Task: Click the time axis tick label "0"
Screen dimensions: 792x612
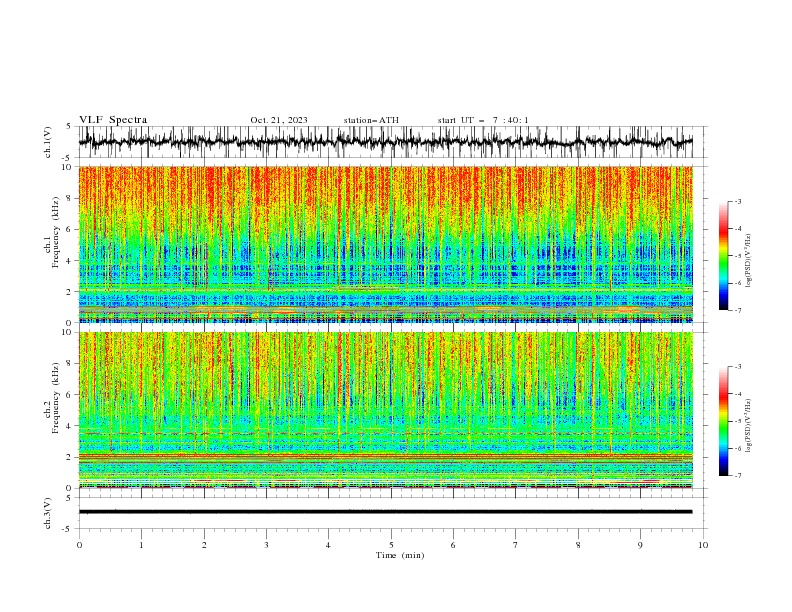Action: click(79, 545)
